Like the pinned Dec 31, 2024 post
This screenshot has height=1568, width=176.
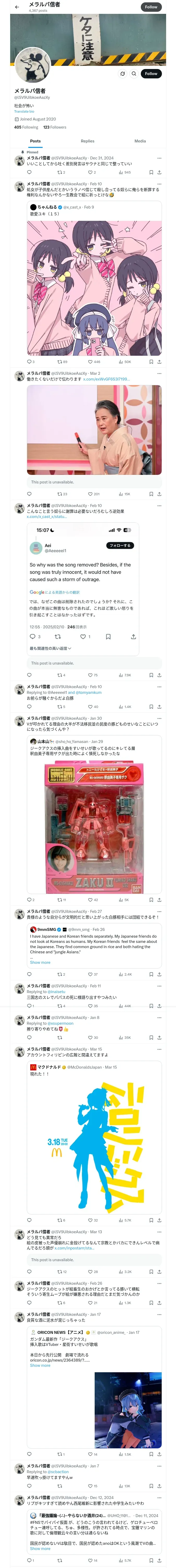click(x=90, y=172)
